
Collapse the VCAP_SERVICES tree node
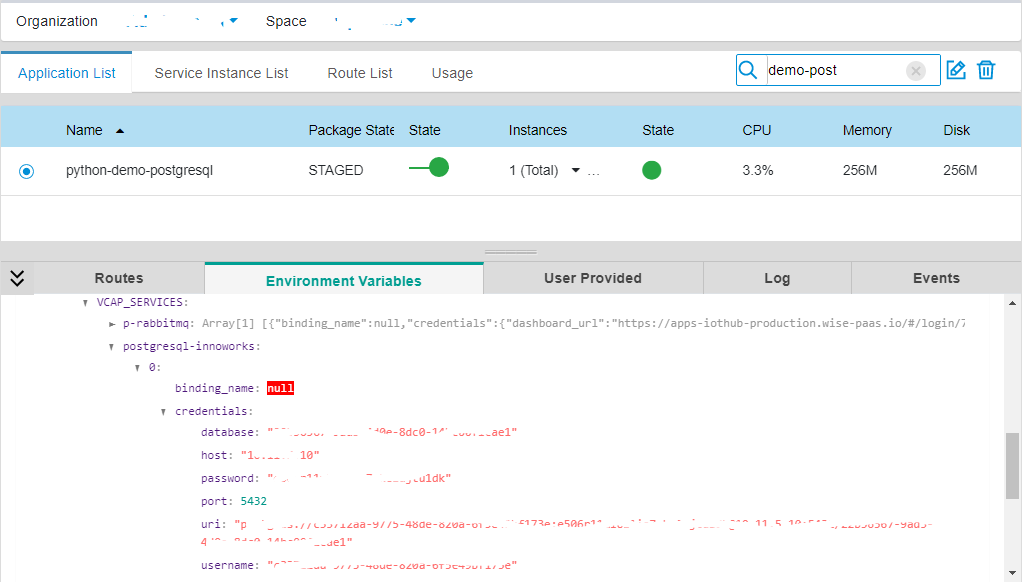tap(85, 301)
